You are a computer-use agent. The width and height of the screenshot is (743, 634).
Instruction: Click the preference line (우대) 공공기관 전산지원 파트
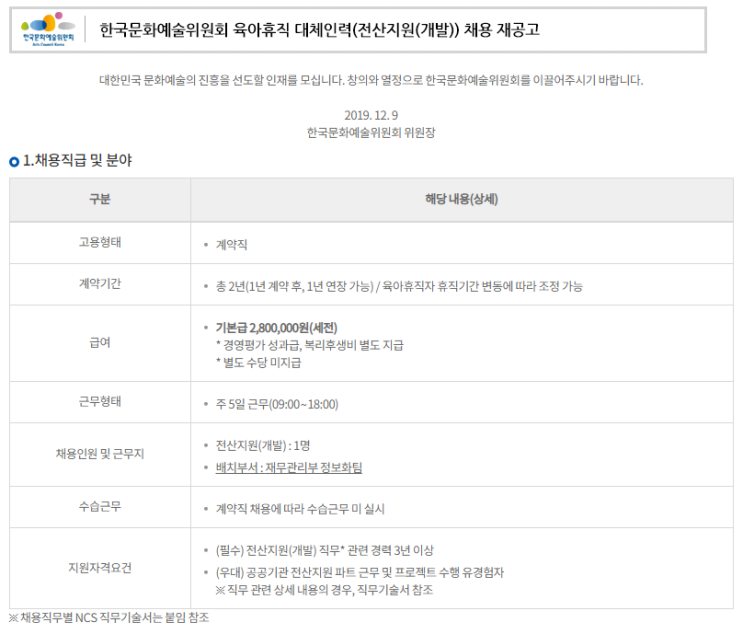tap(360, 572)
